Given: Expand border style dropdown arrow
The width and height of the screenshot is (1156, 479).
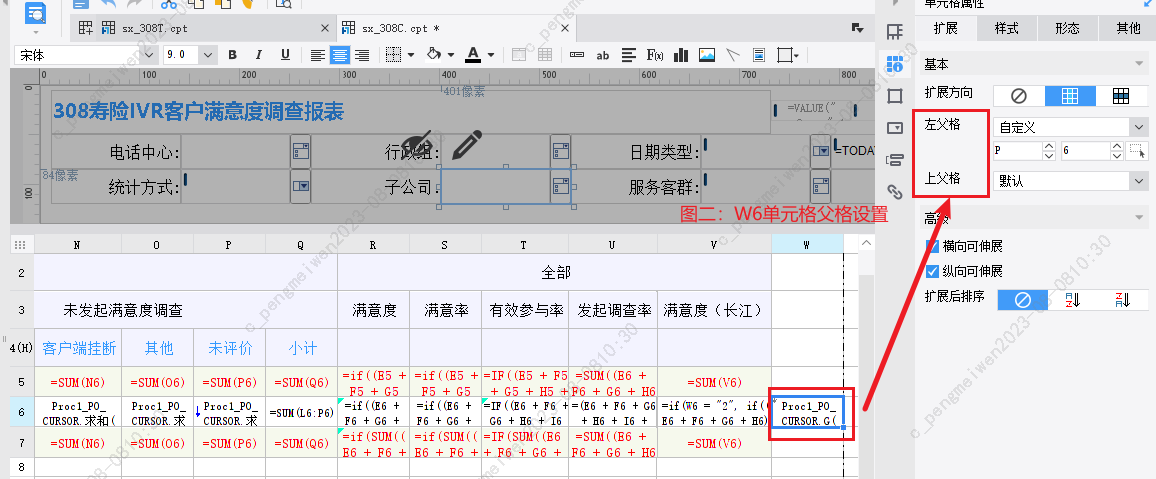Looking at the screenshot, I should 411,55.
